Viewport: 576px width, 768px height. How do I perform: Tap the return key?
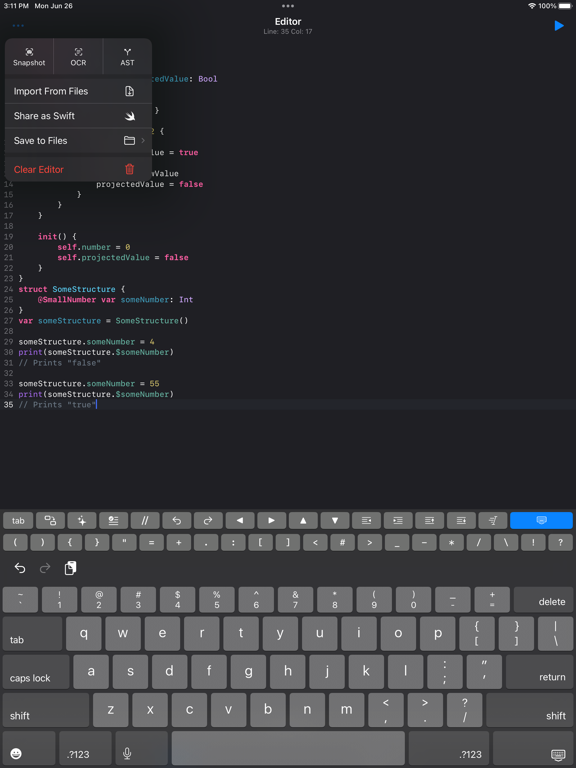539,672
